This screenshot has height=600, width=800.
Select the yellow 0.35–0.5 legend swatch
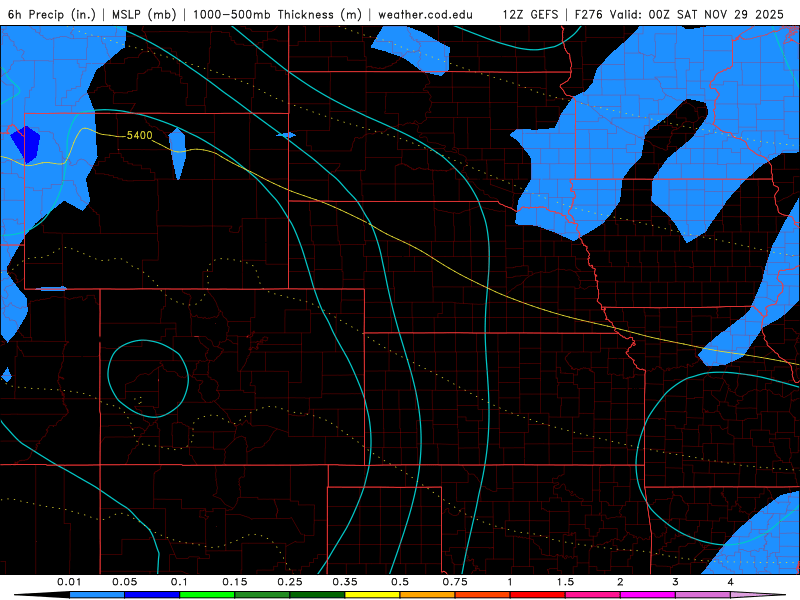(x=372, y=595)
